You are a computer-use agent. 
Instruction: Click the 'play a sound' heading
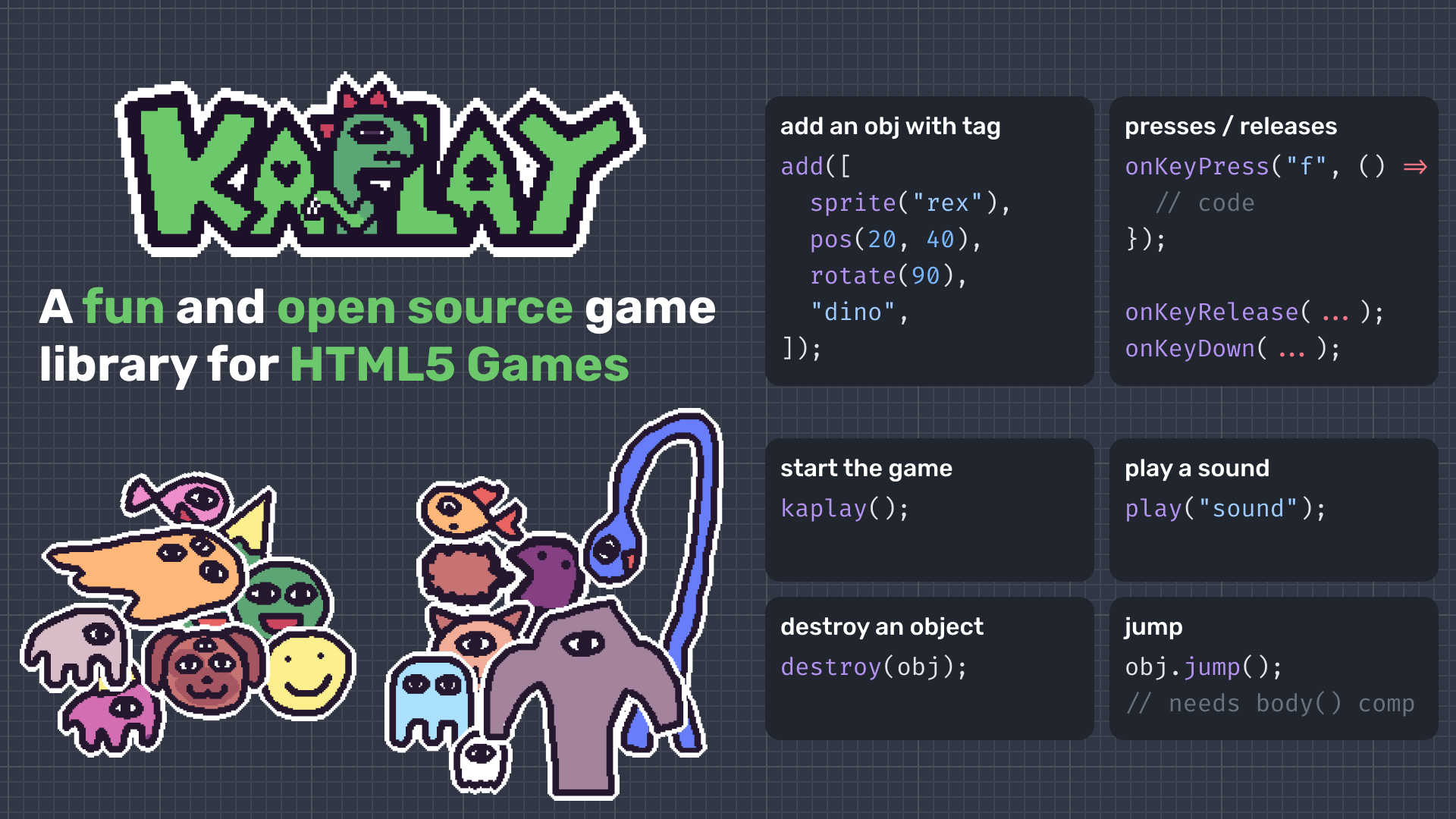(1197, 468)
